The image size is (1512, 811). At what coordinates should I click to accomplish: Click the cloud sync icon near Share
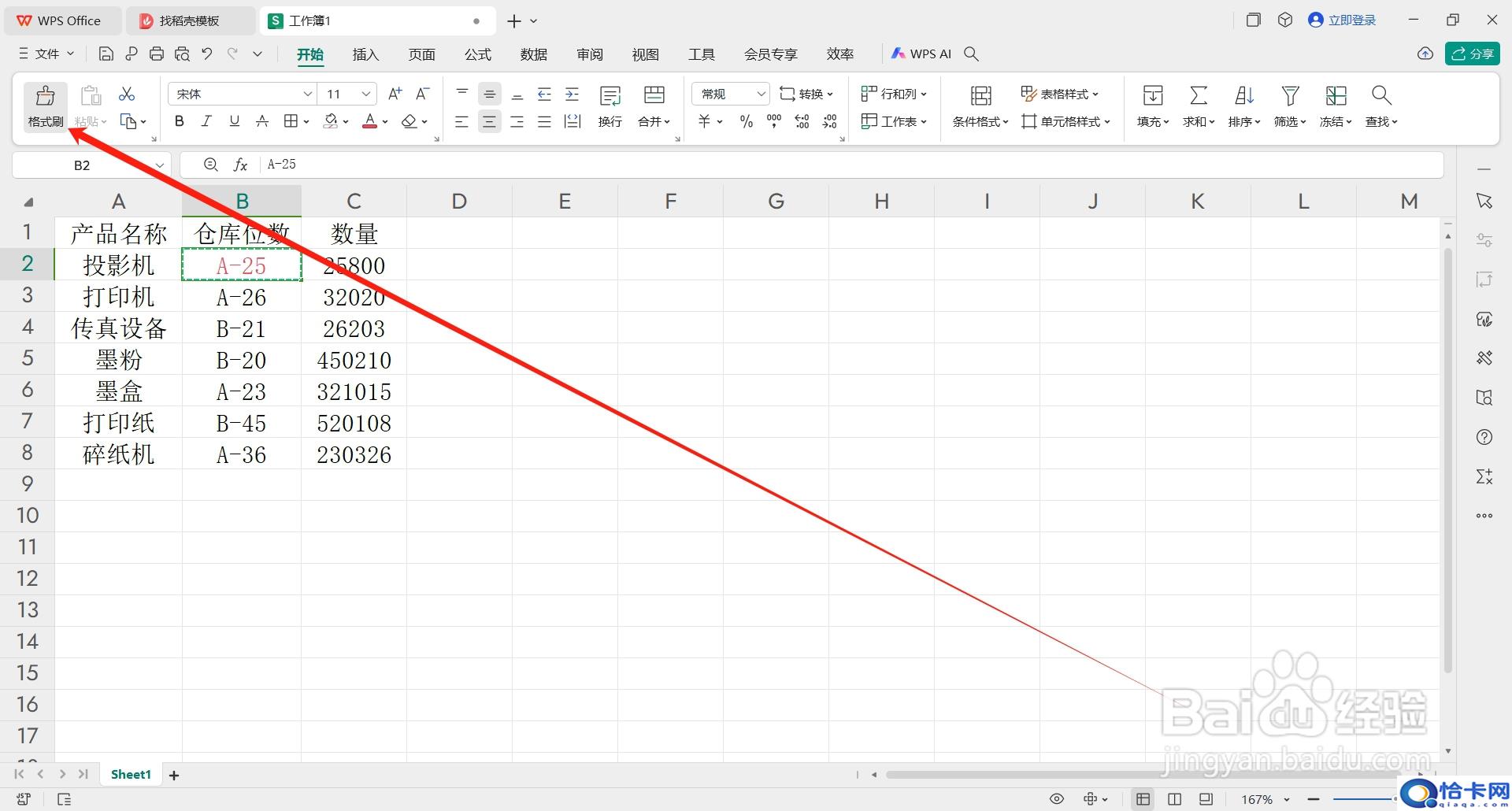1425,54
